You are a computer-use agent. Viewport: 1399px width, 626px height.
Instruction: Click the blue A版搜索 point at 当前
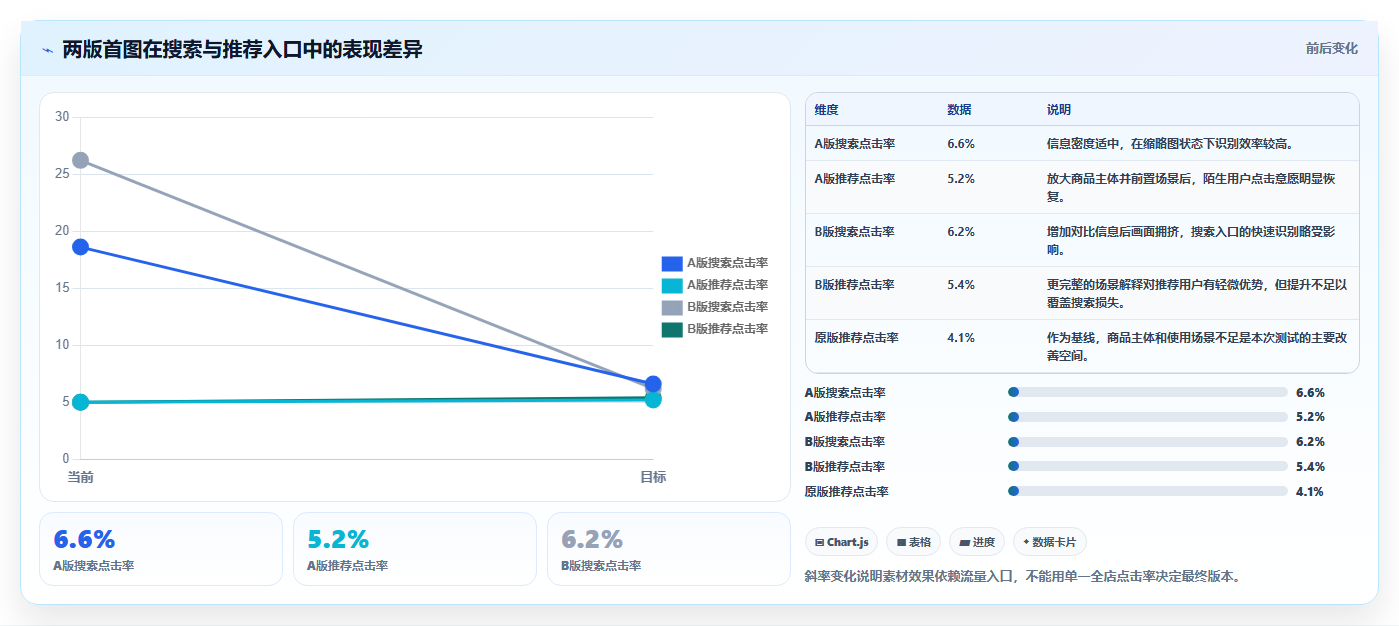tap(81, 247)
